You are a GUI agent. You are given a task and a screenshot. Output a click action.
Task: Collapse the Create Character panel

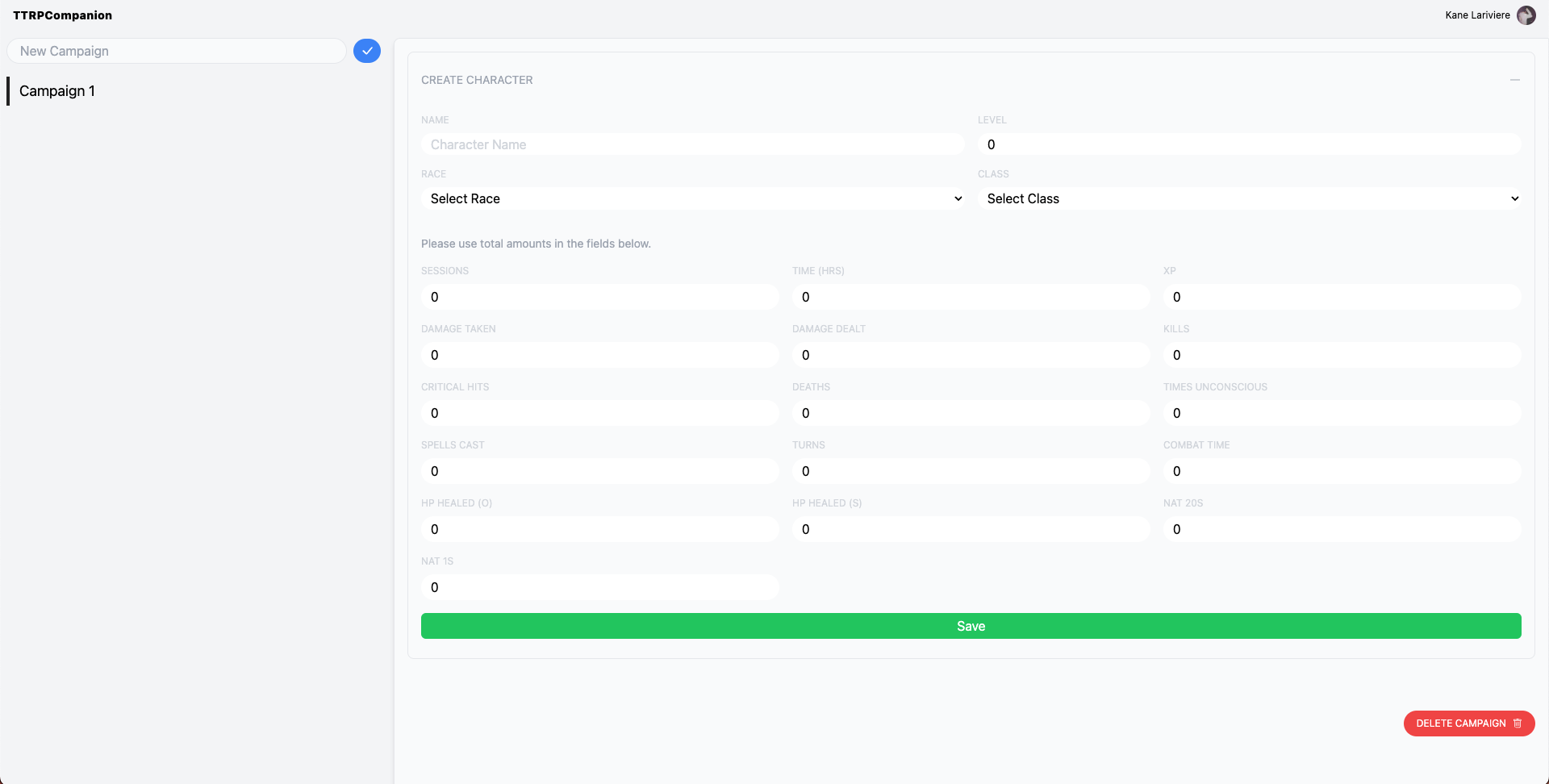click(x=1515, y=80)
